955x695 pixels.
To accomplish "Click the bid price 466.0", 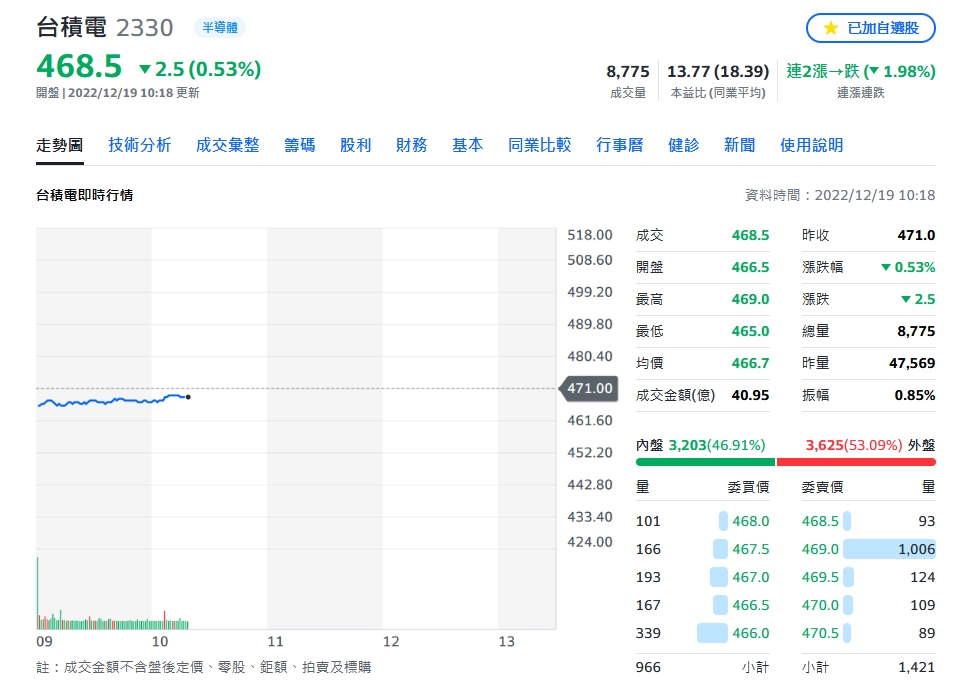I will click(750, 633).
